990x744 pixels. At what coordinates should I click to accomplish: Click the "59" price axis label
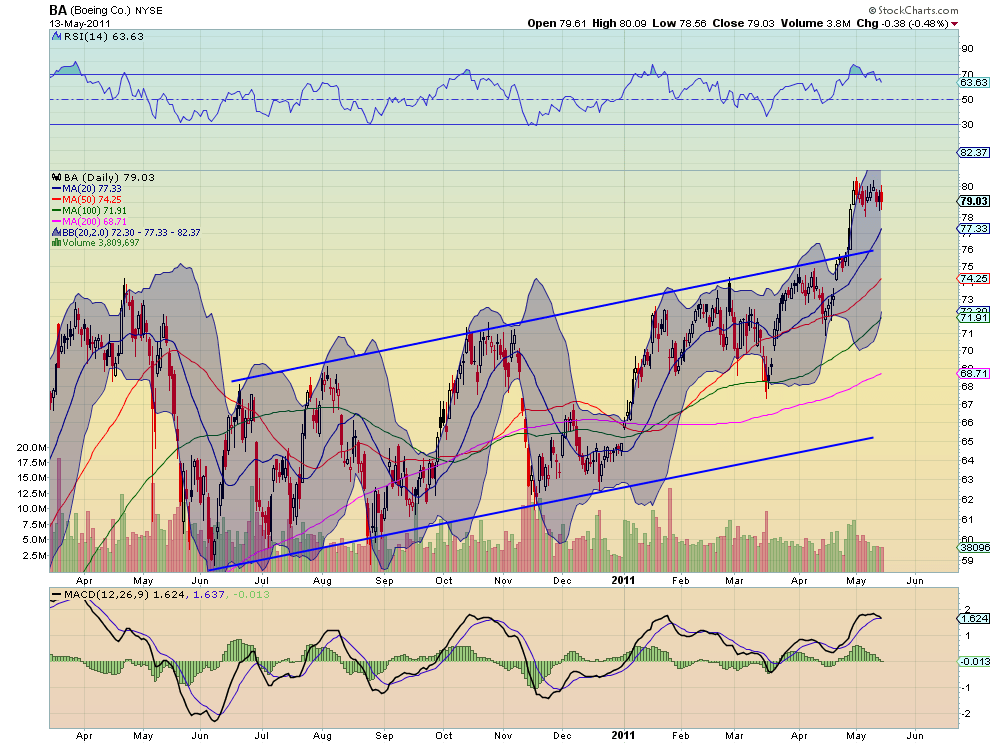[x=967, y=560]
